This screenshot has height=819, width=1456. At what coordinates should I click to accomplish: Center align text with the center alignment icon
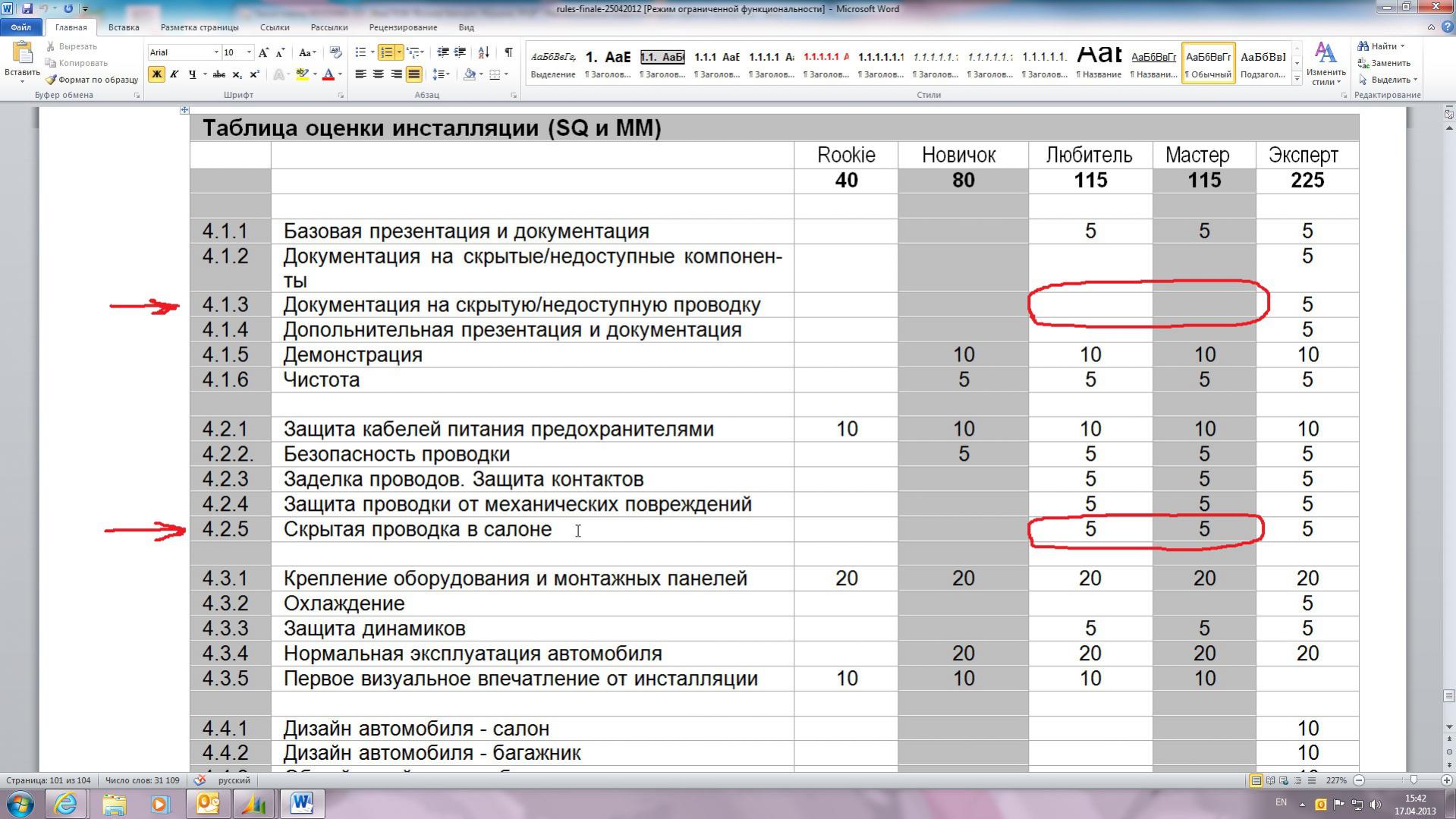coord(378,74)
